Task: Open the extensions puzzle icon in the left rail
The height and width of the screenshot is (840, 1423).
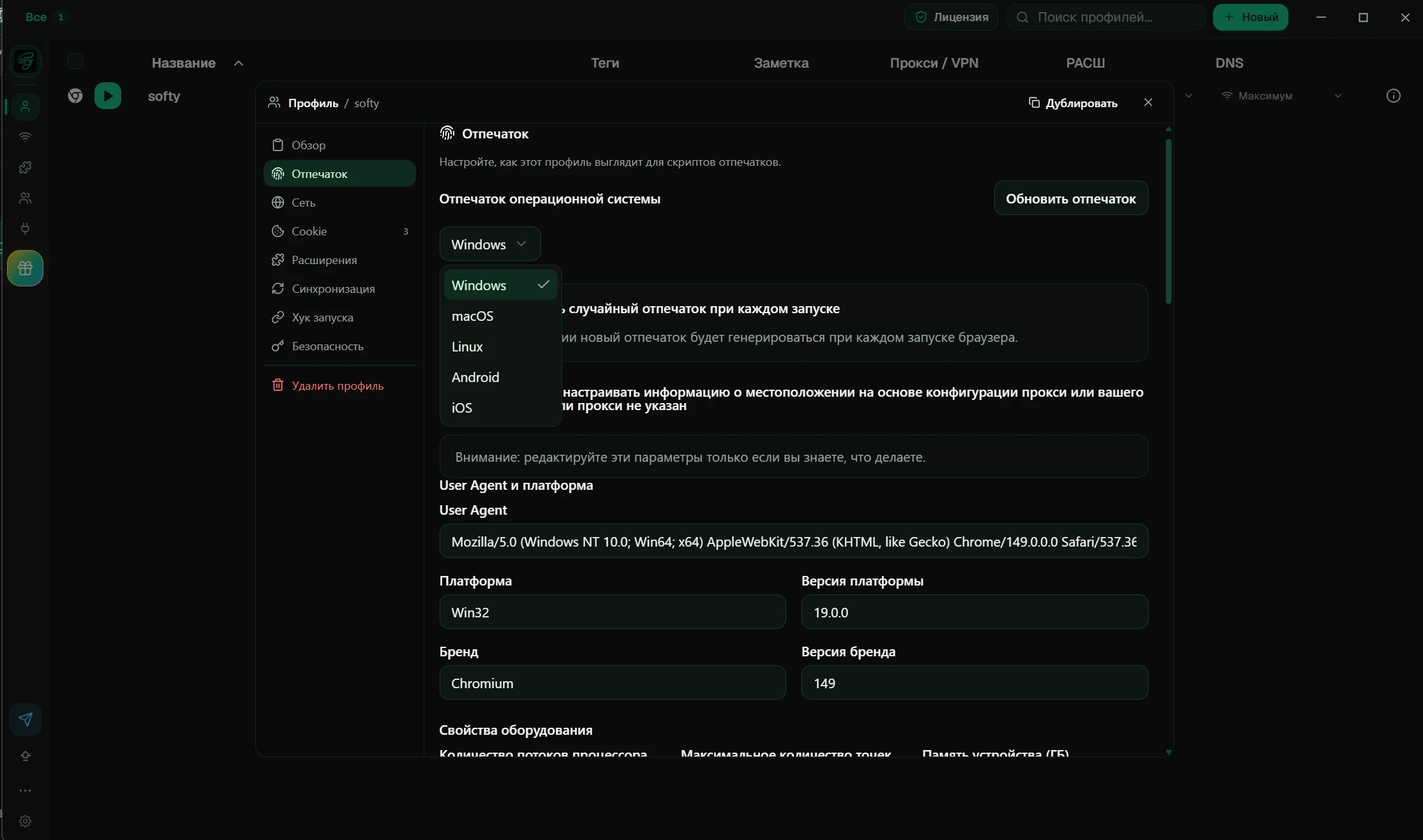Action: pos(26,167)
